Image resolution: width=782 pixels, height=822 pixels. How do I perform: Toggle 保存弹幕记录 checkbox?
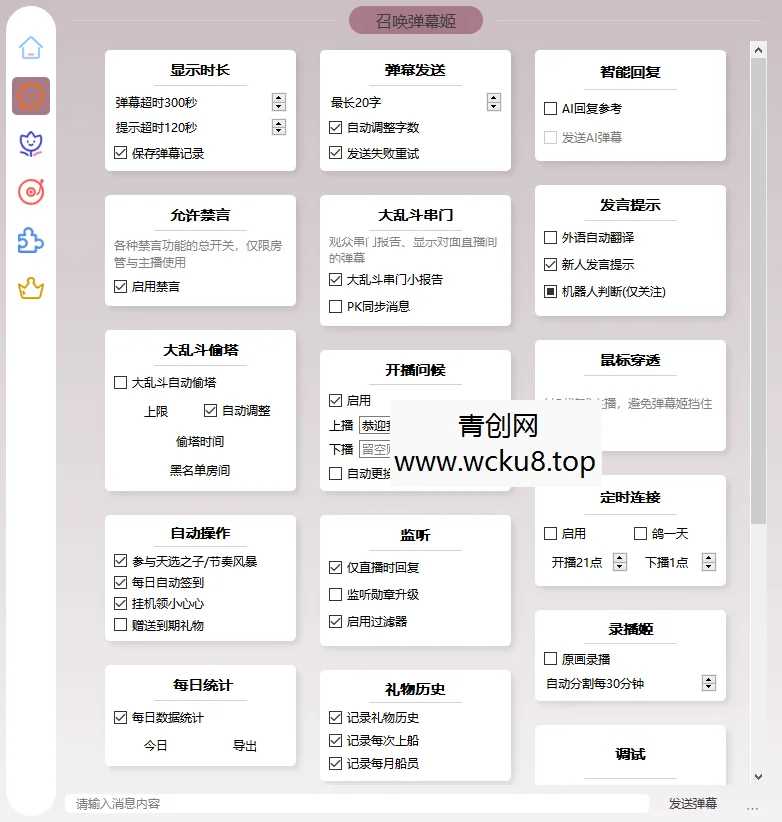(121, 153)
